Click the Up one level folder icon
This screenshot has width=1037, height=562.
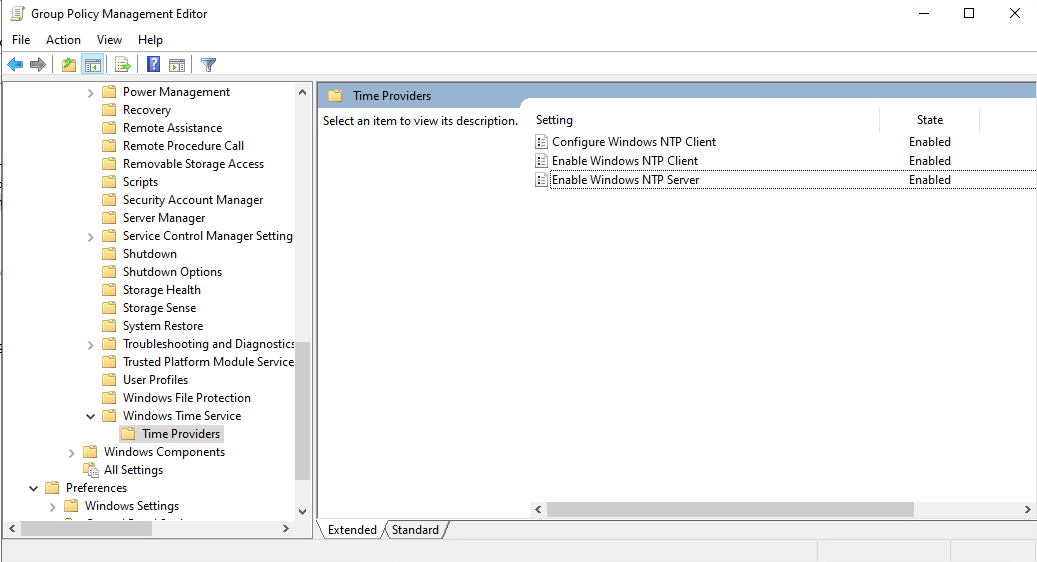point(69,65)
